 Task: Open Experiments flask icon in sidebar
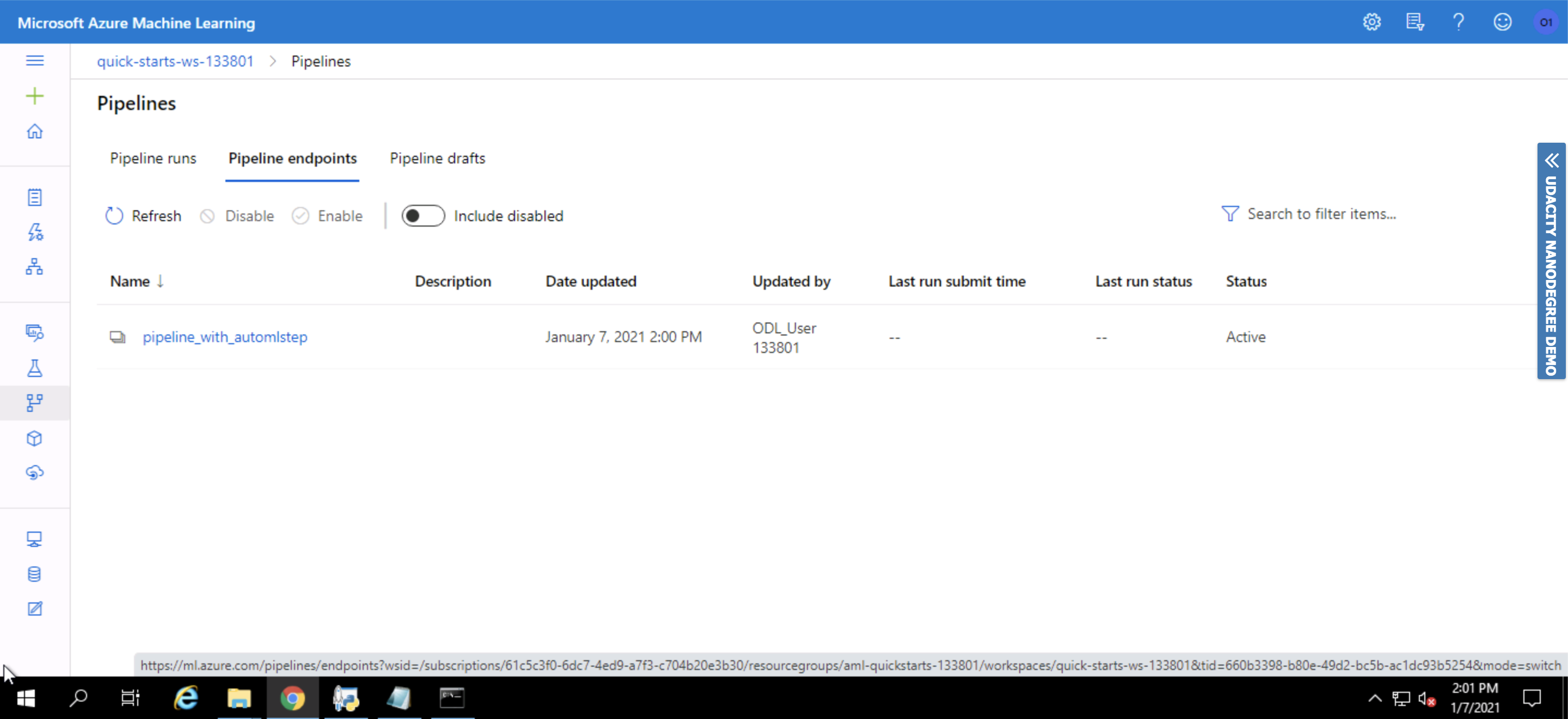[35, 368]
